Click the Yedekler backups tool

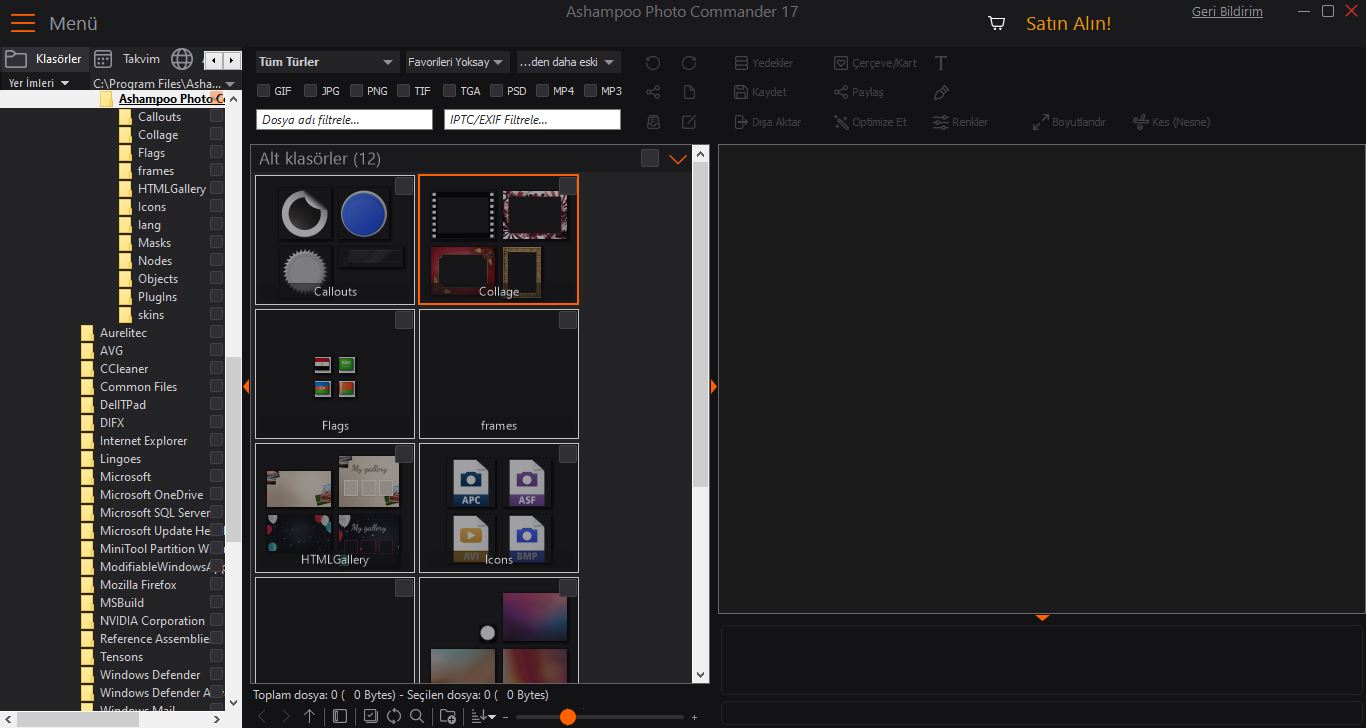[764, 63]
